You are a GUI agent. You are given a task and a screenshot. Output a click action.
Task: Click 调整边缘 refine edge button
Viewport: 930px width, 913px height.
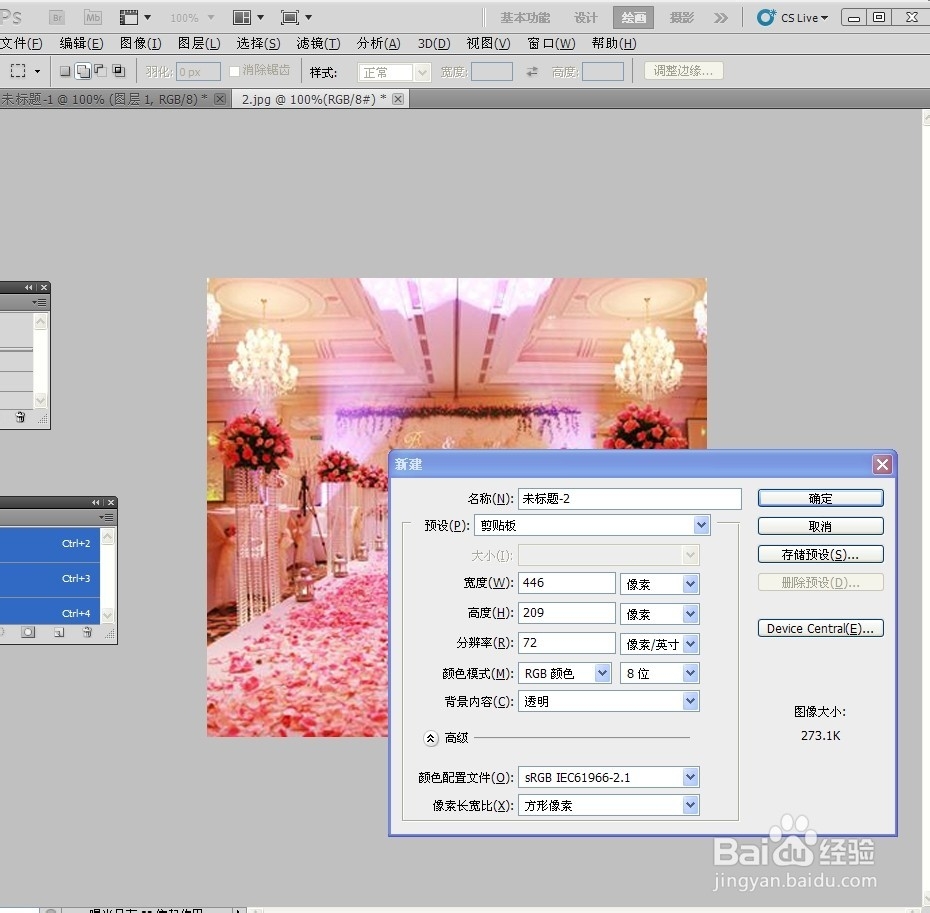pyautogui.click(x=683, y=71)
